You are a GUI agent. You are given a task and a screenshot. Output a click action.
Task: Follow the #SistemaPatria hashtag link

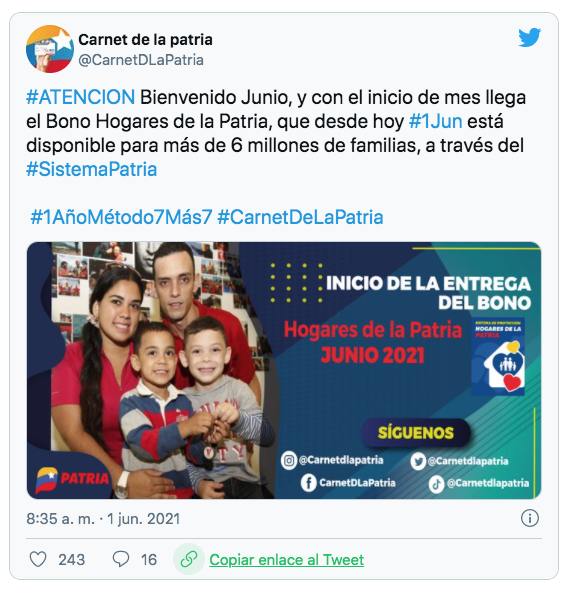click(x=92, y=169)
